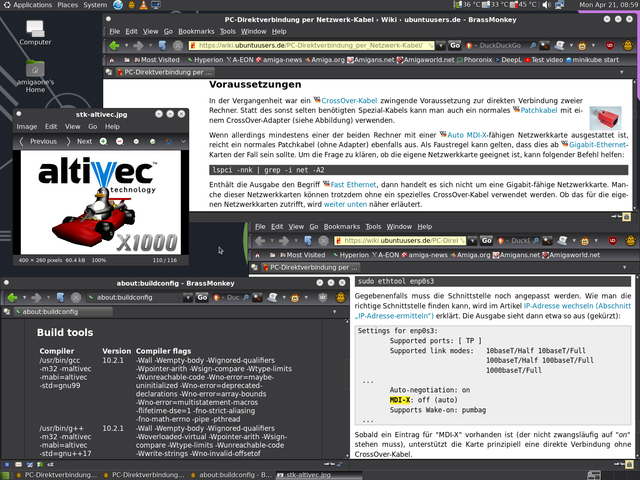Open Go menu in image viewer

(93, 127)
